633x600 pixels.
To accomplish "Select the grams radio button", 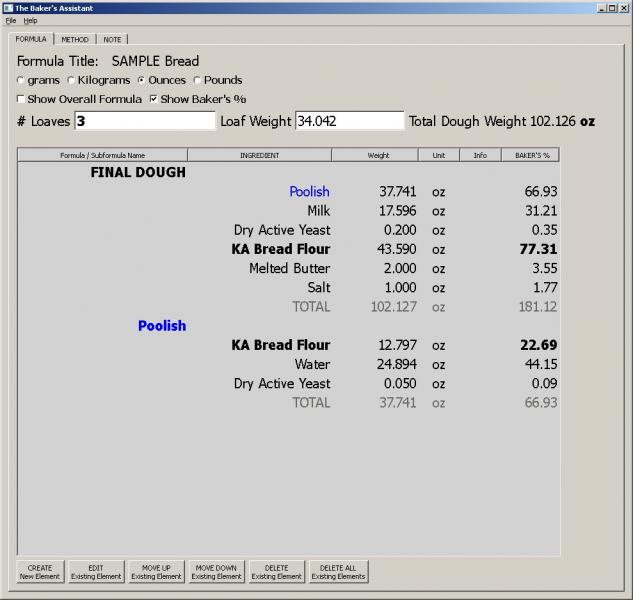I will coord(21,80).
